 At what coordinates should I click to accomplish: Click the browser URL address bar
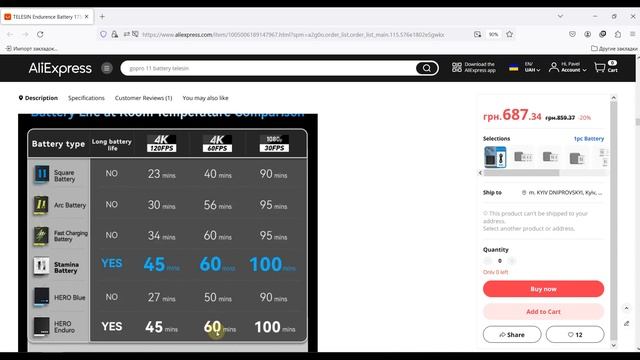pyautogui.click(x=293, y=35)
